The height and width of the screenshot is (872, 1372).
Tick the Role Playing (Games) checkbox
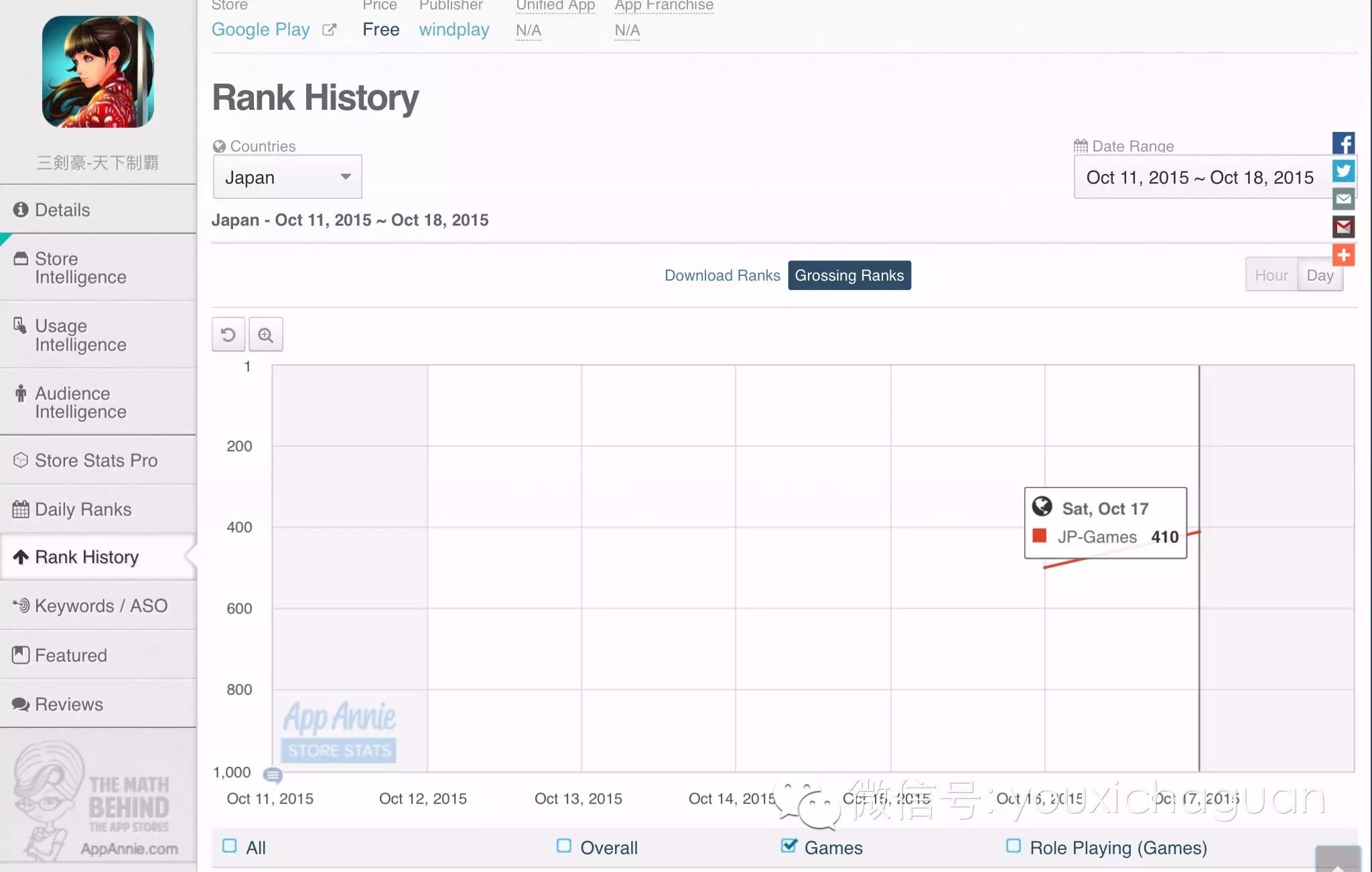coord(1014,846)
